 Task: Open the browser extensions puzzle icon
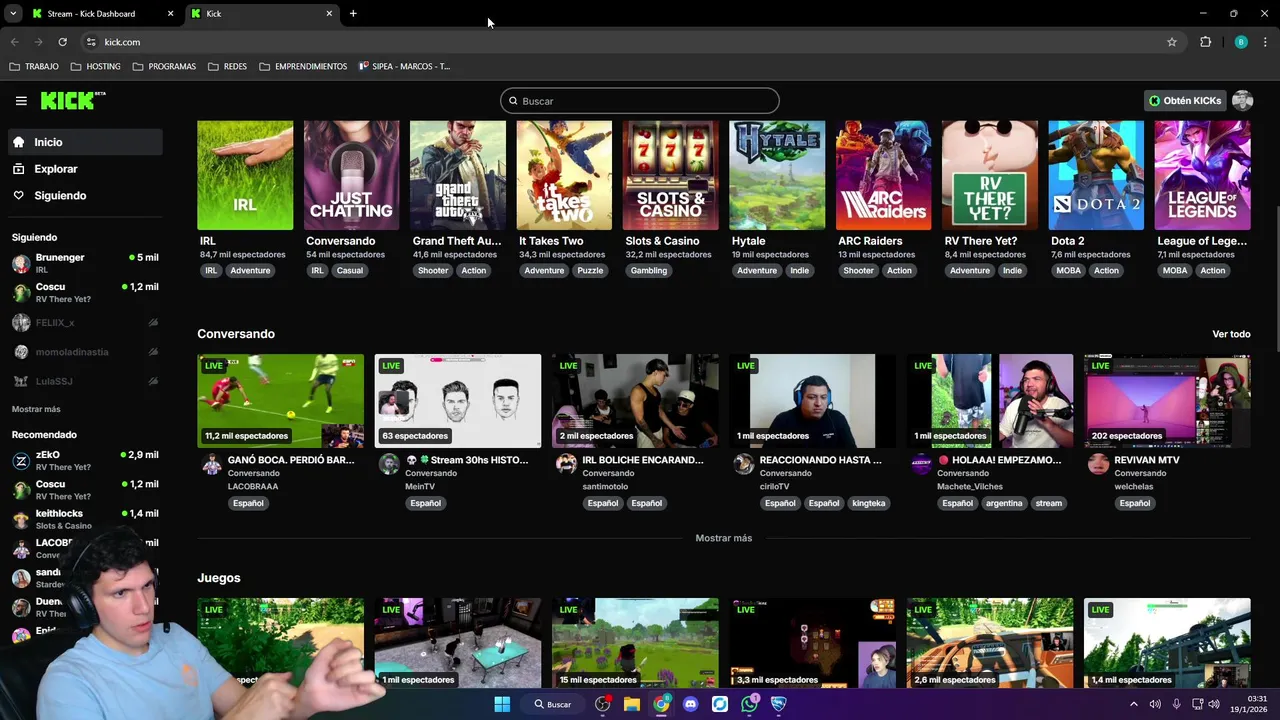1205,42
